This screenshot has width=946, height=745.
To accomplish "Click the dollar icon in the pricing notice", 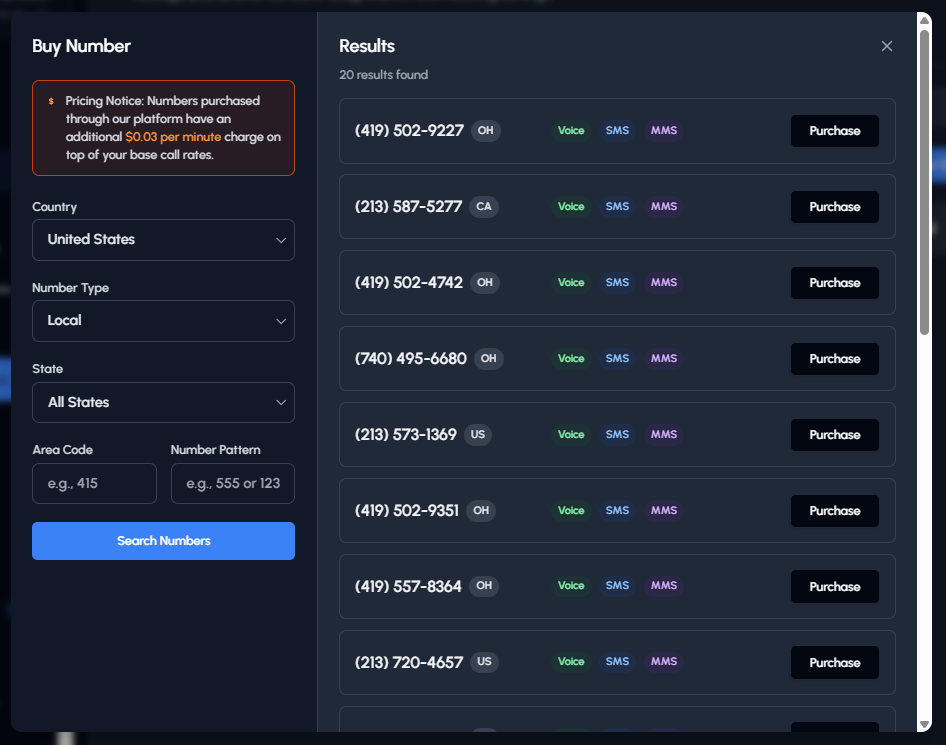I will coord(51,100).
